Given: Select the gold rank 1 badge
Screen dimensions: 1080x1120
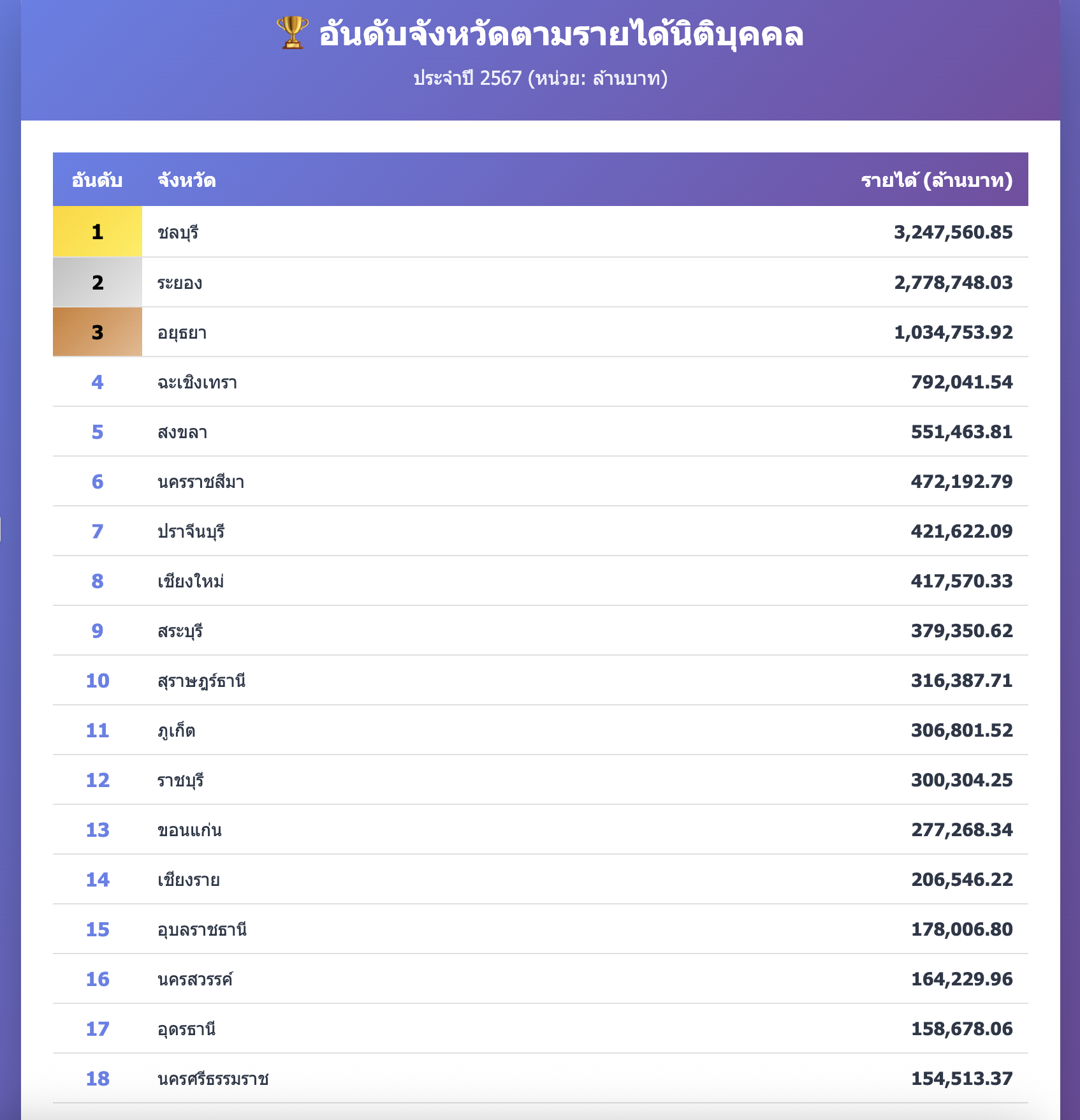Looking at the screenshot, I should pos(98,232).
